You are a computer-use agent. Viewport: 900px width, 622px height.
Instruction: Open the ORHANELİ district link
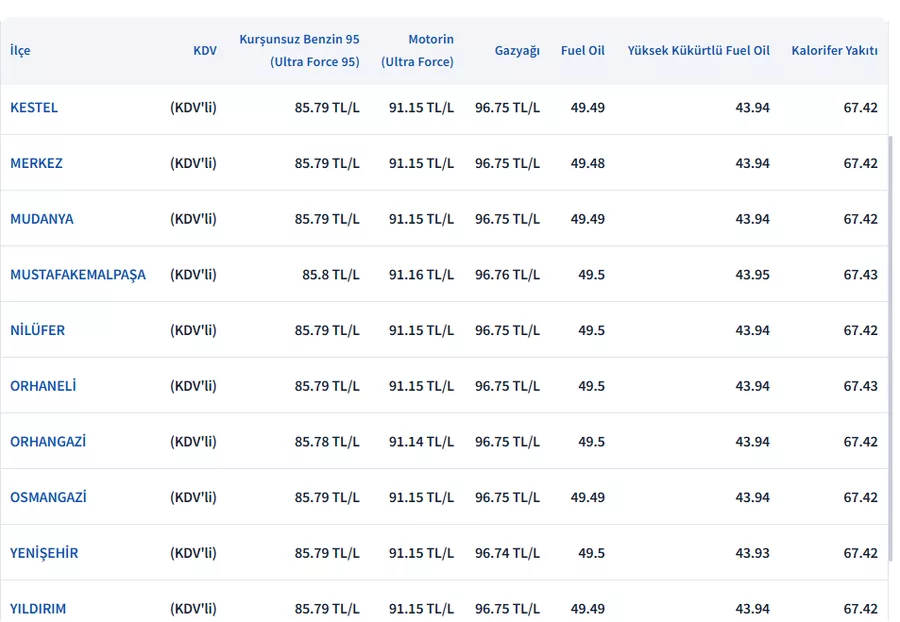coord(43,386)
